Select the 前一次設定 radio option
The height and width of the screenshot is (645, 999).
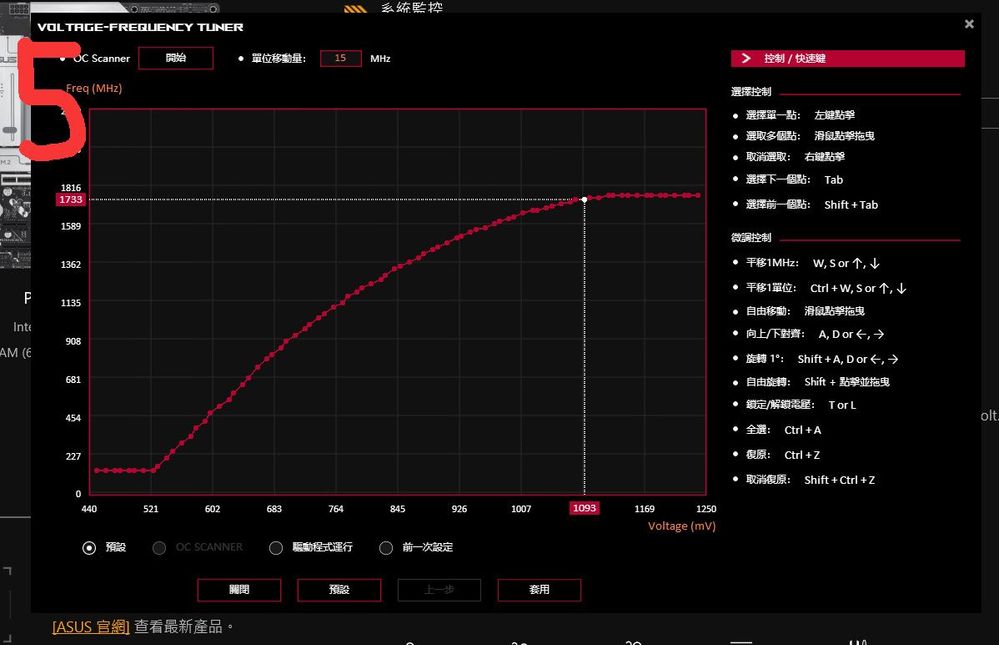tap(386, 547)
